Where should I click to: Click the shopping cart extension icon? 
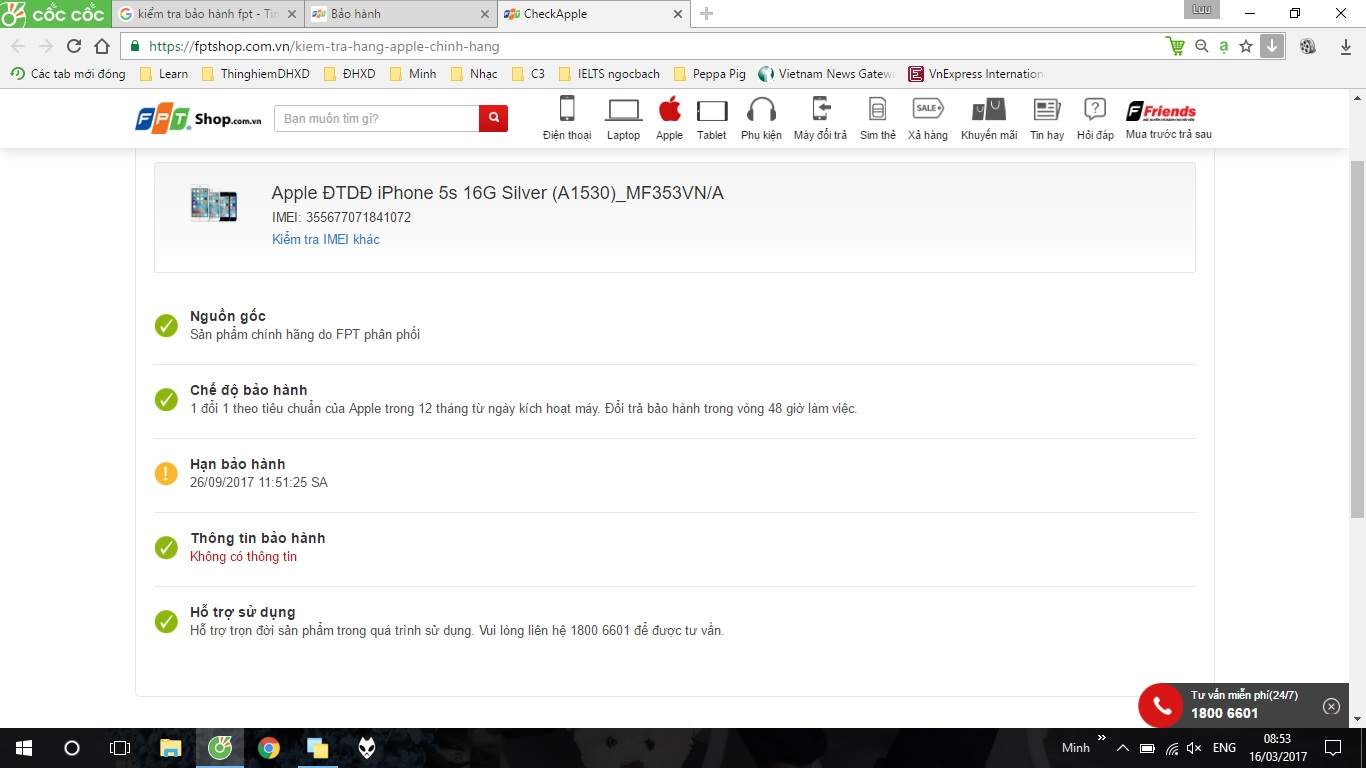pyautogui.click(x=1175, y=46)
